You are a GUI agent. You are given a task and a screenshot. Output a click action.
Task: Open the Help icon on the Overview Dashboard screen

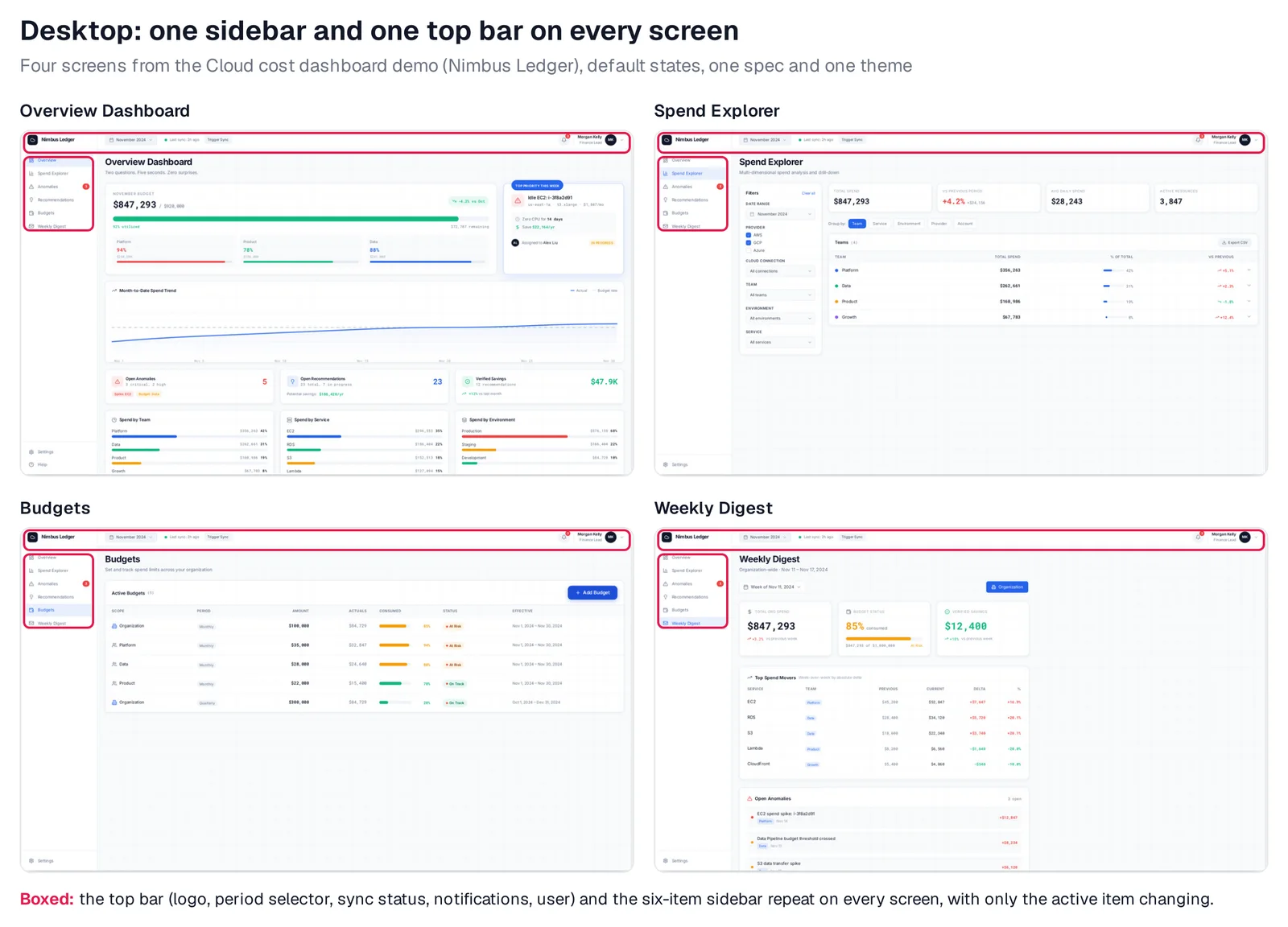[31, 464]
